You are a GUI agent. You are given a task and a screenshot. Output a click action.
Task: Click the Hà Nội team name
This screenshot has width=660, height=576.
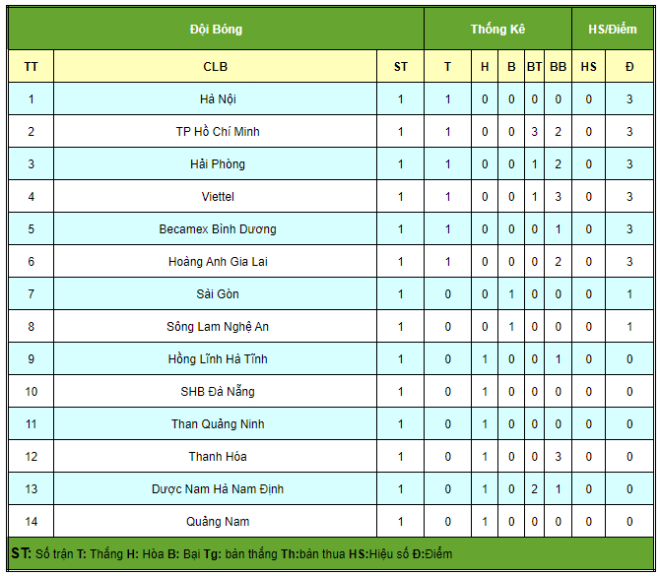[217, 99]
